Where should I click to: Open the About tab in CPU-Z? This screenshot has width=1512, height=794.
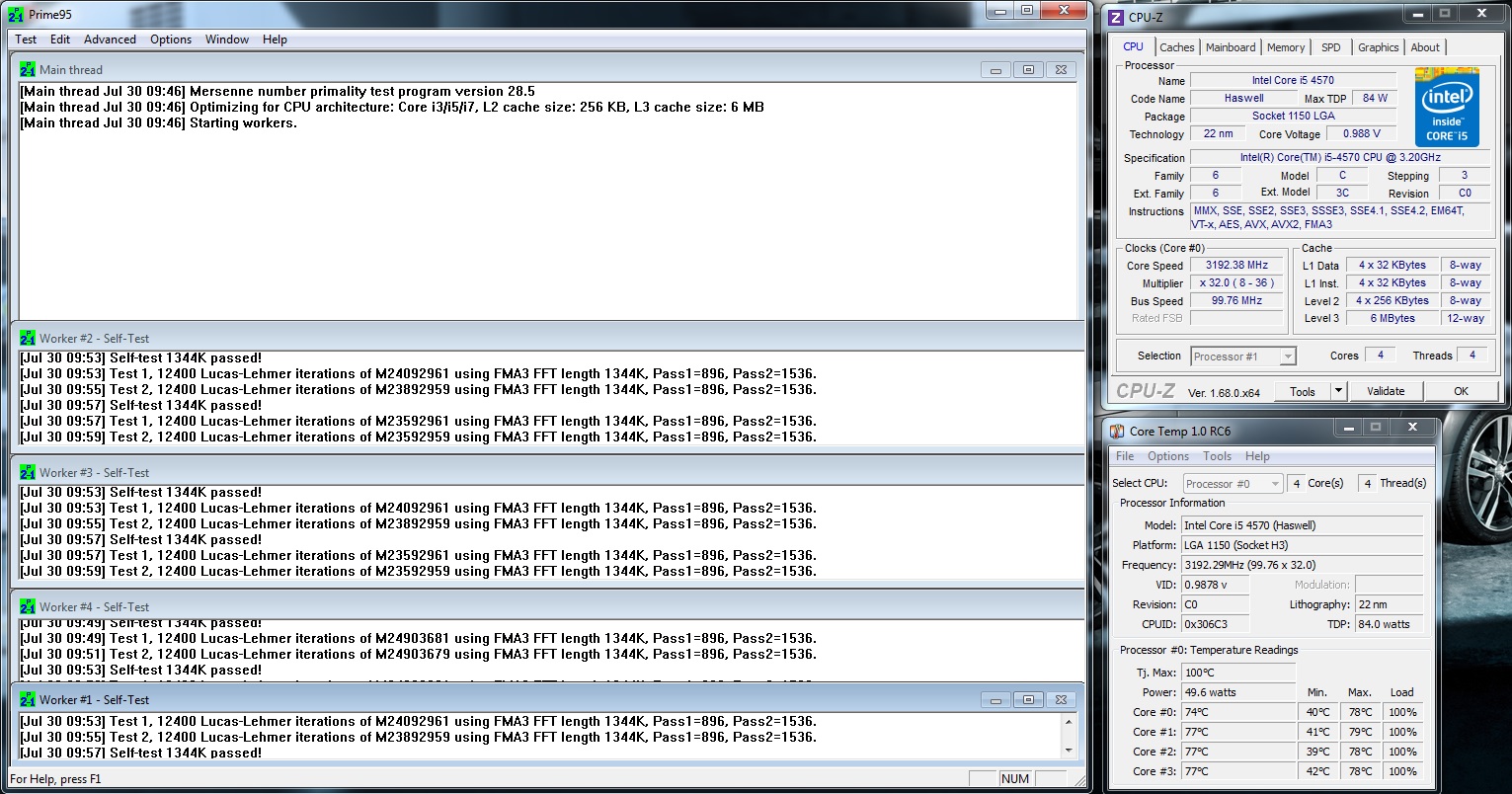click(x=1425, y=47)
